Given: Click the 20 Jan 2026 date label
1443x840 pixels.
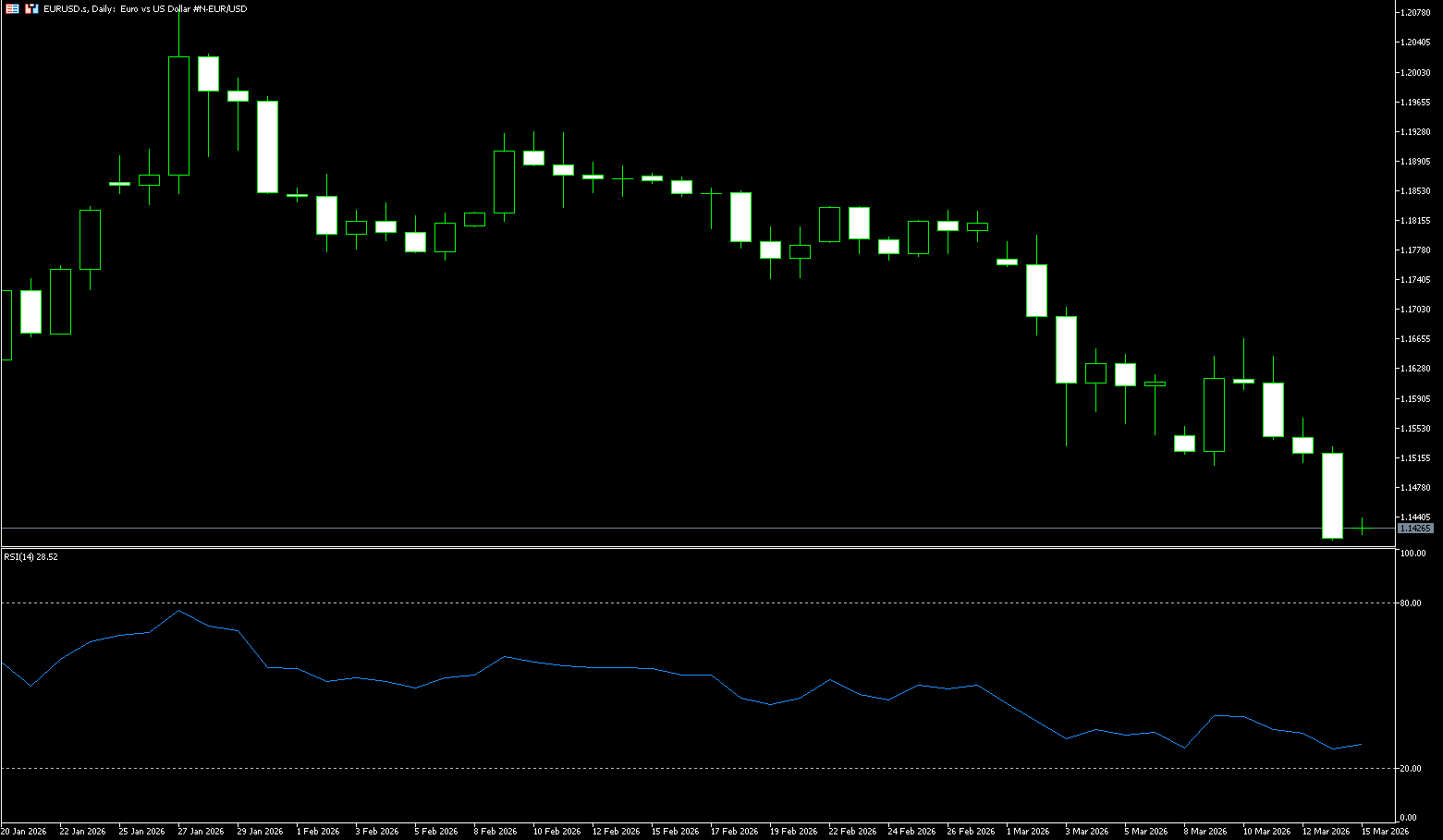Looking at the screenshot, I should [x=24, y=832].
